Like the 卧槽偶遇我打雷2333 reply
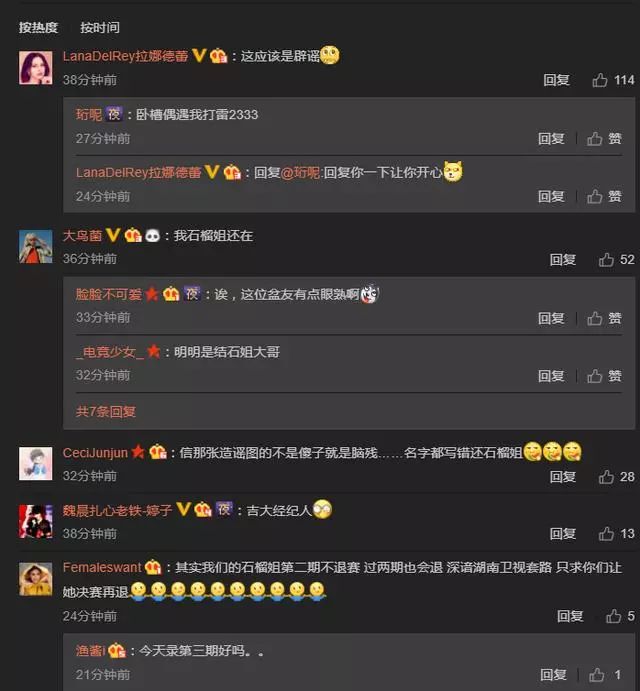 coord(604,139)
